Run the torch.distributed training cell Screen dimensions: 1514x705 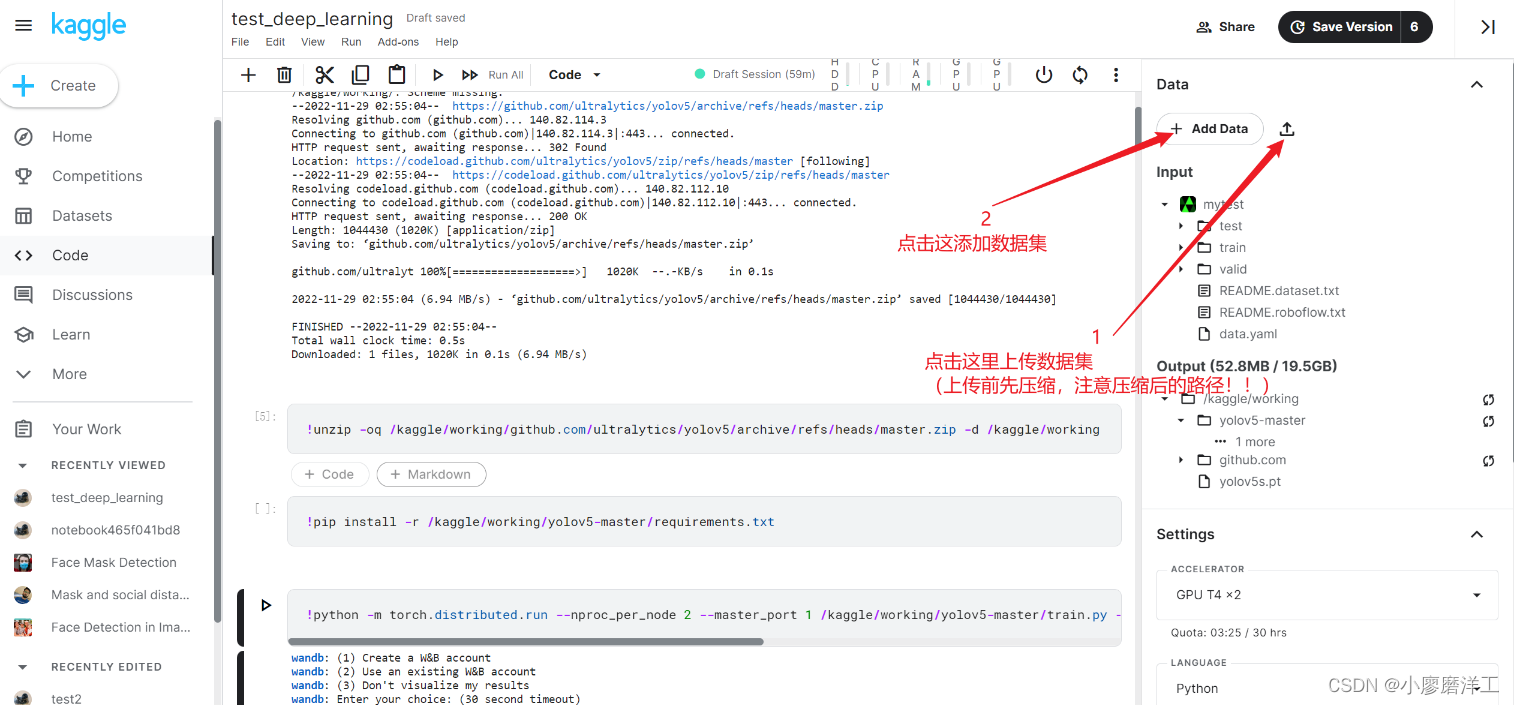(x=266, y=605)
